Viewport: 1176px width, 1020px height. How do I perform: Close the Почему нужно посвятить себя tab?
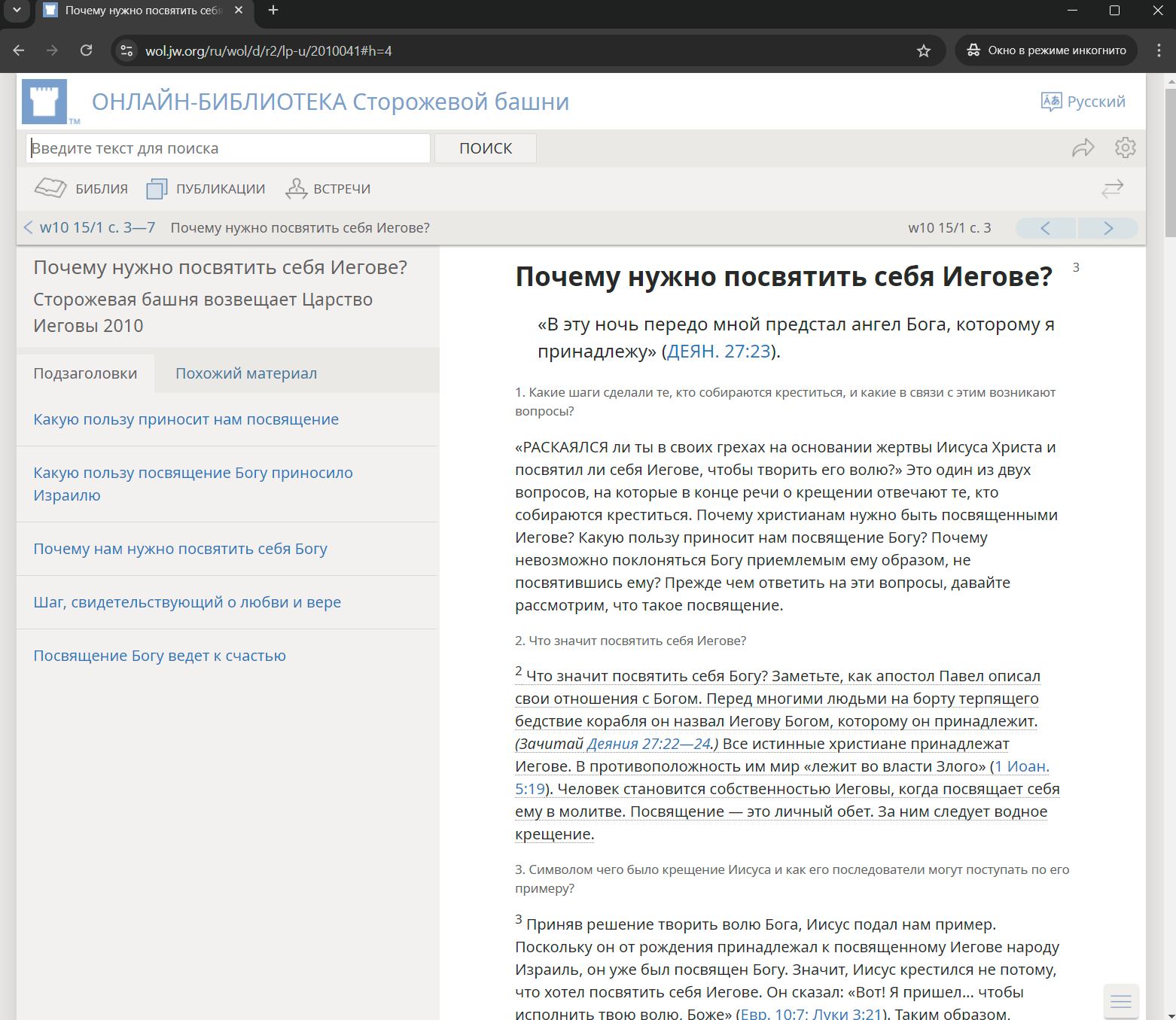[x=239, y=11]
